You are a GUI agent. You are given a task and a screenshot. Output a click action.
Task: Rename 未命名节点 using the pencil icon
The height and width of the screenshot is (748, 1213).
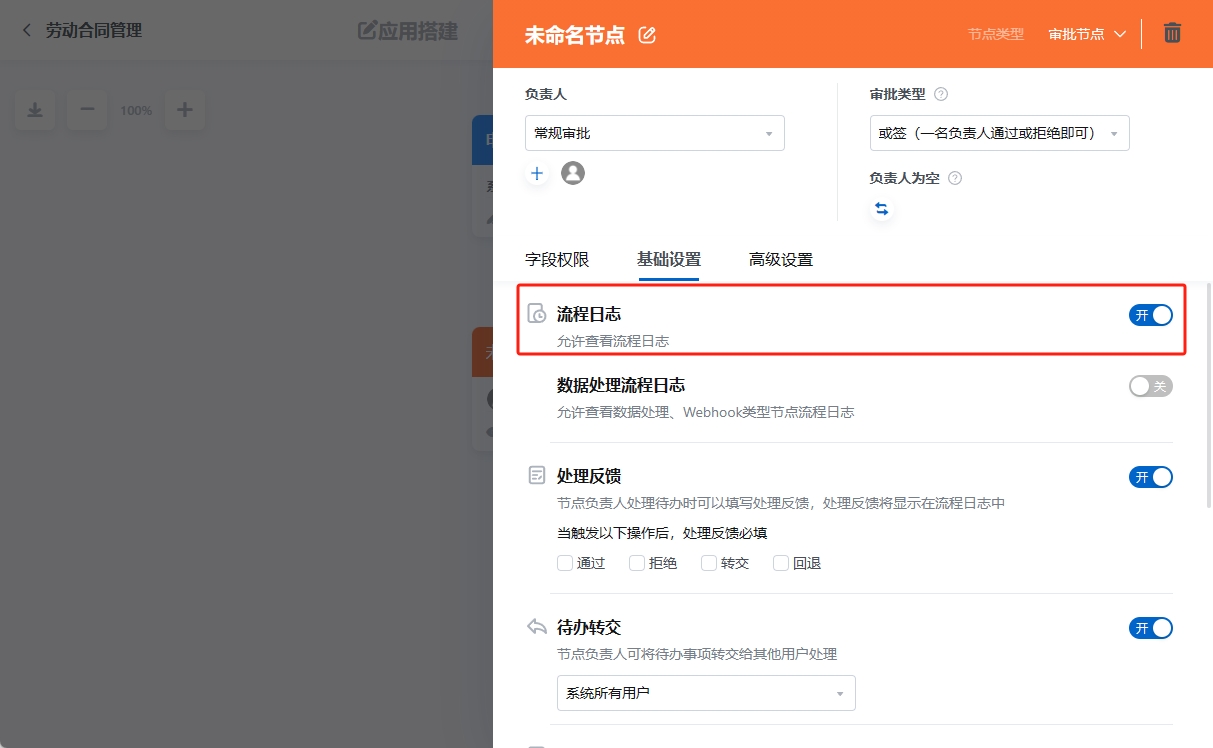646,33
